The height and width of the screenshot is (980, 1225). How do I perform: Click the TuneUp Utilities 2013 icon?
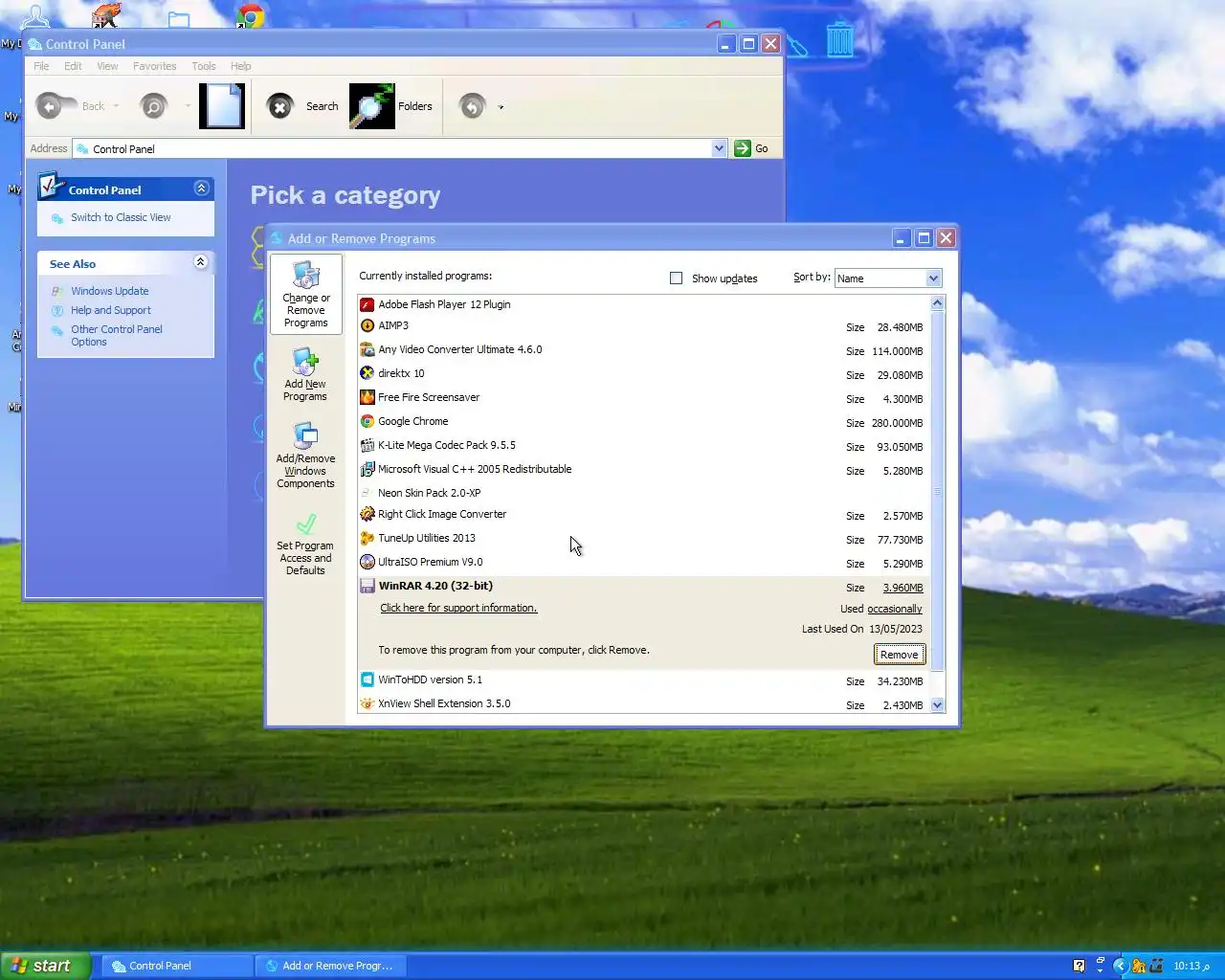point(367,538)
